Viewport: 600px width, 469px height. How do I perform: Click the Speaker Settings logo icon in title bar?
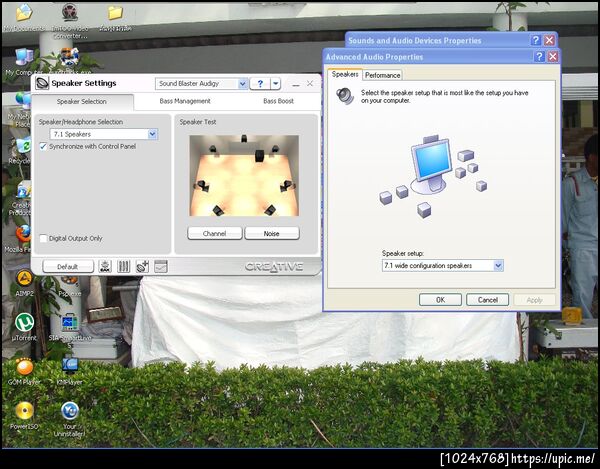coord(42,83)
